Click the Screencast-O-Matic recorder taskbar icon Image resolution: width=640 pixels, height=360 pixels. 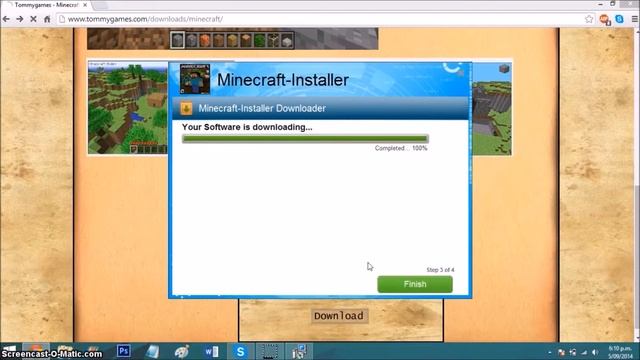[269, 351]
